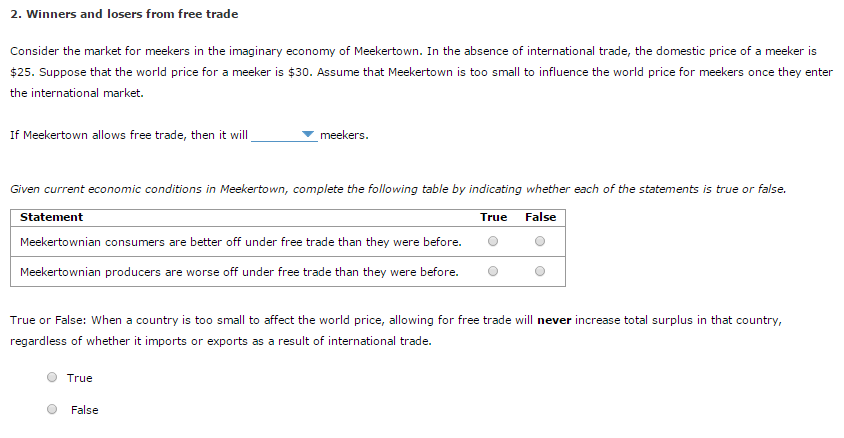Mark consumers better off statement as False

(x=540, y=242)
